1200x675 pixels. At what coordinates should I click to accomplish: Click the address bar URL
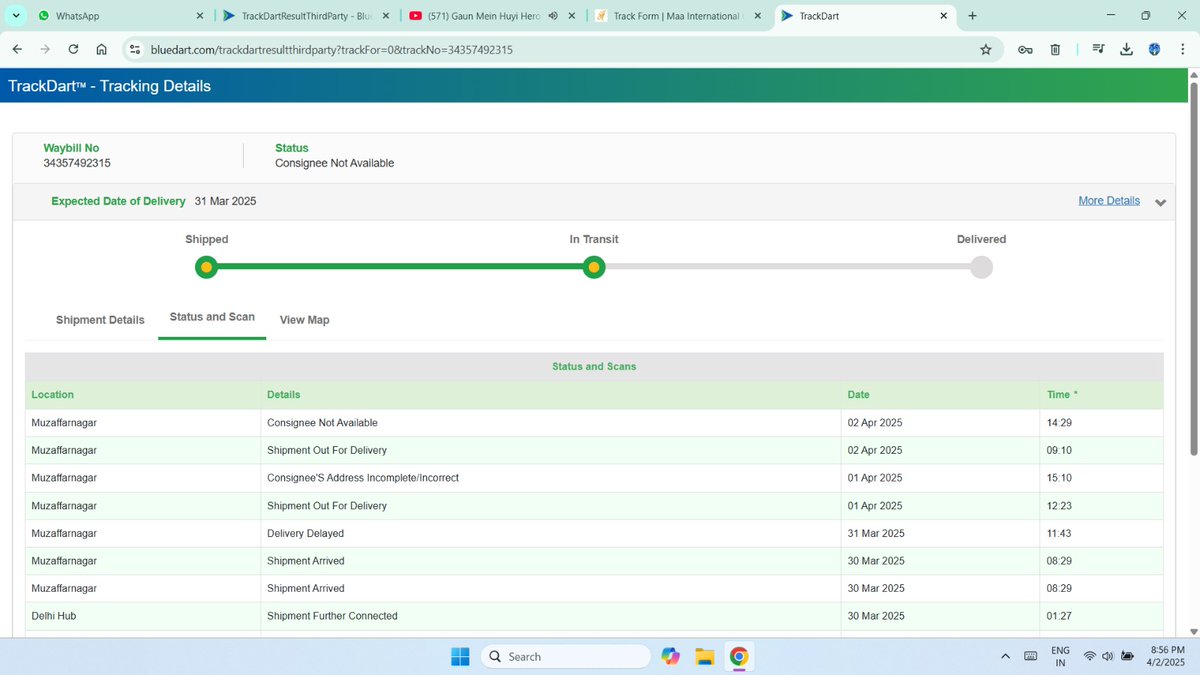pyautogui.click(x=331, y=49)
